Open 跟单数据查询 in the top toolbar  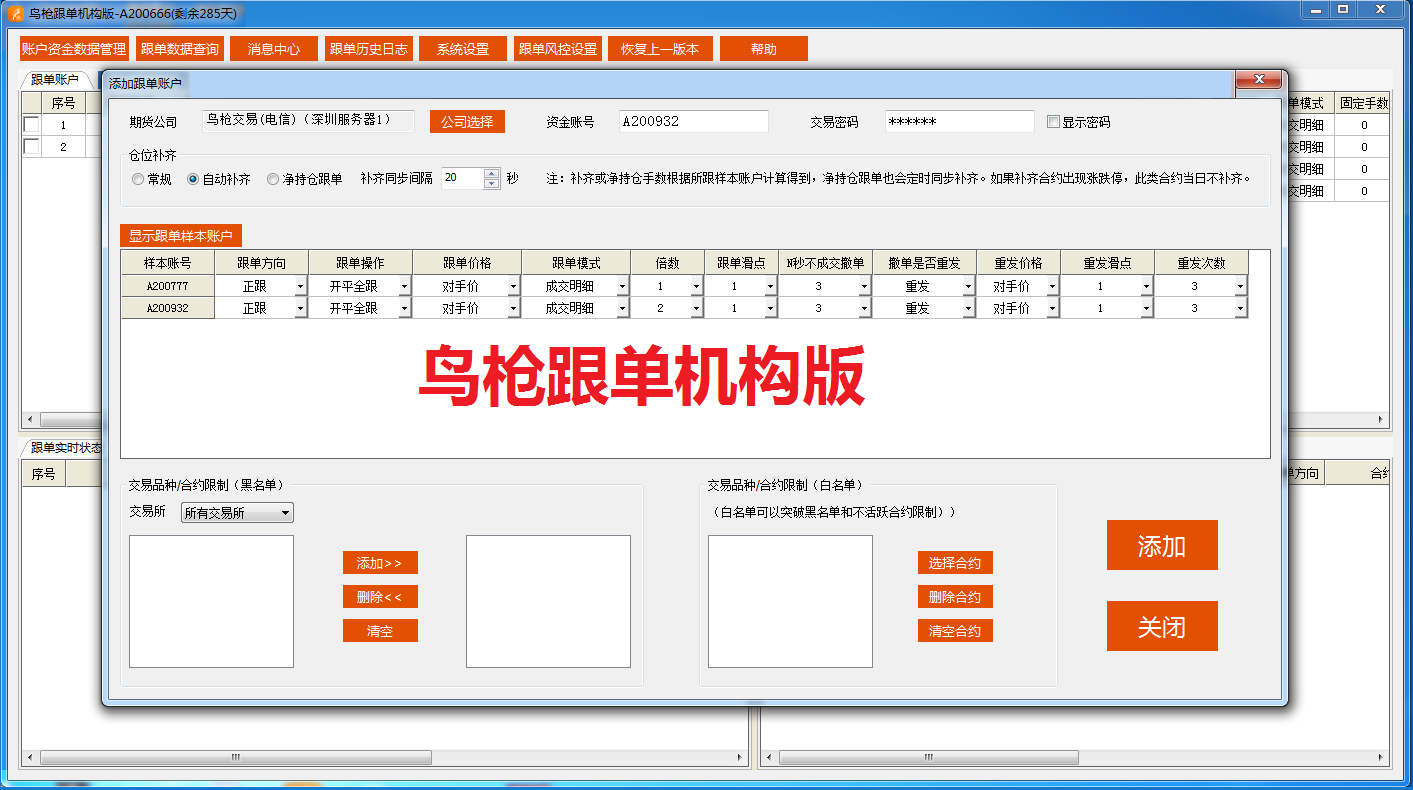(x=180, y=49)
